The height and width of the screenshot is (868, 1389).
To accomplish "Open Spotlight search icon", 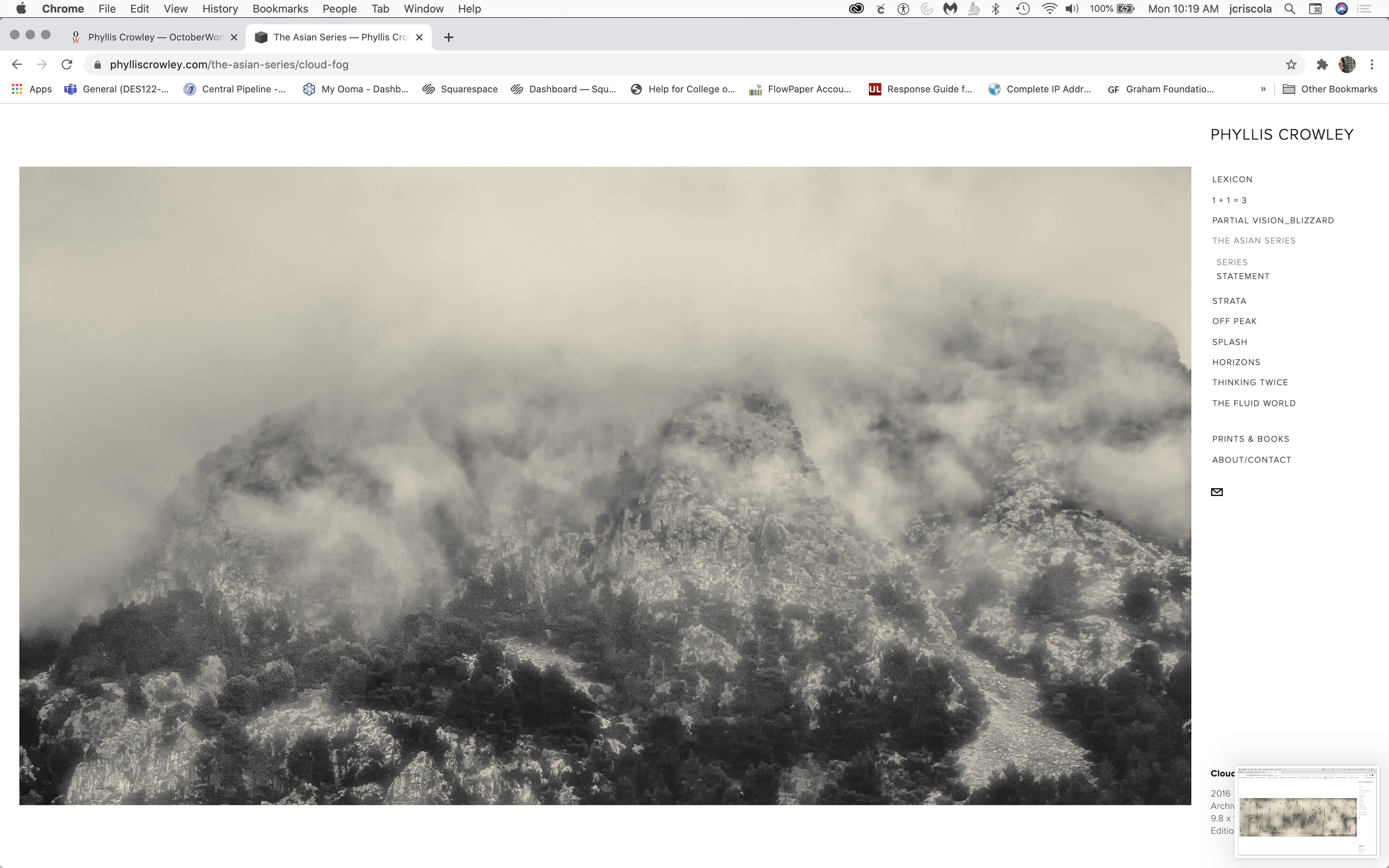I will (x=1290, y=9).
